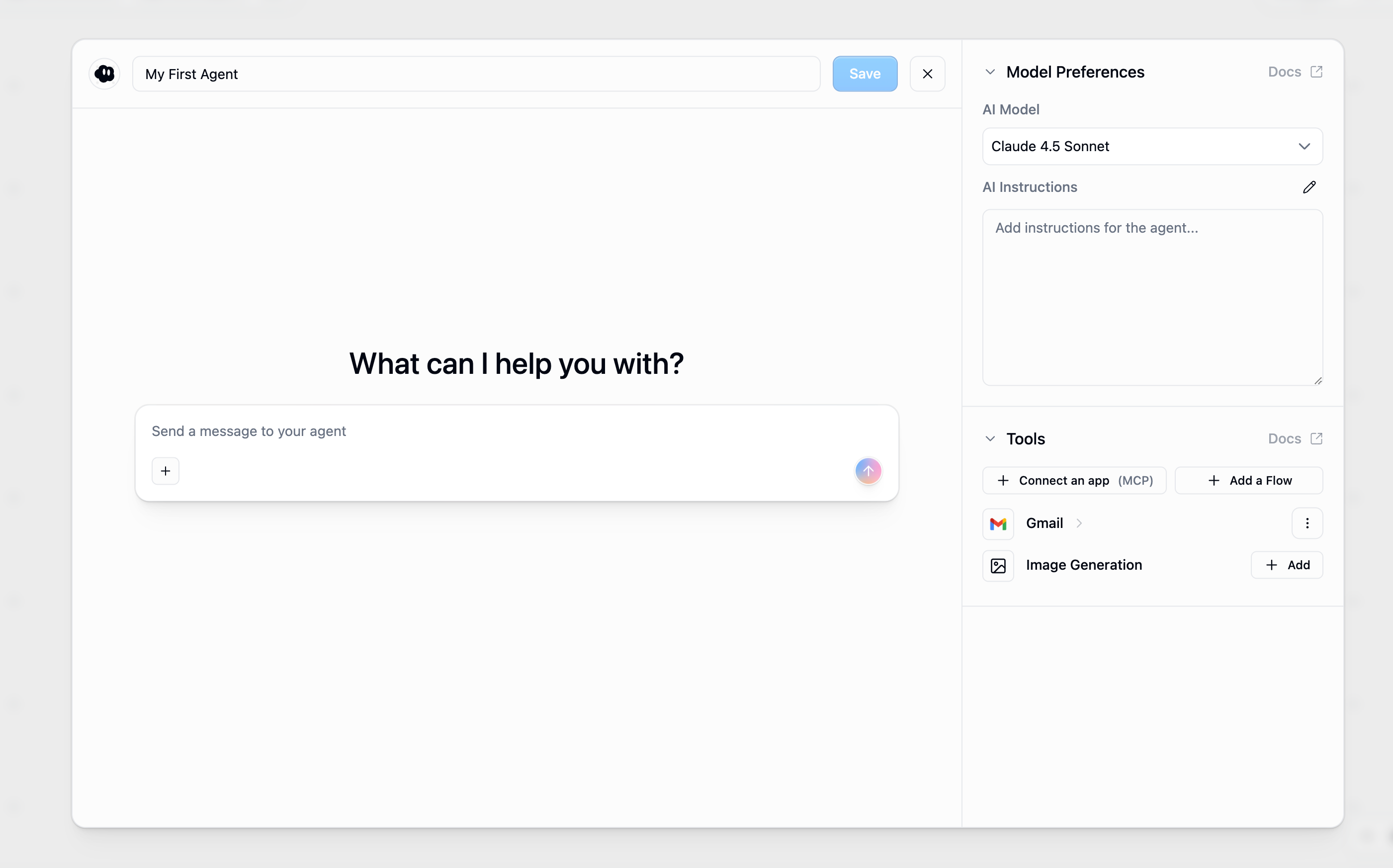The height and width of the screenshot is (868, 1393).
Task: Close the agent editor with X
Action: pos(927,74)
